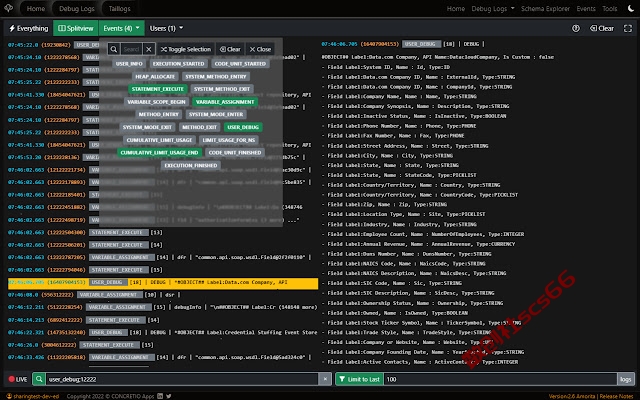Click the red LIVE indicator
This screenshot has width=640, height=400.
[x=18, y=379]
